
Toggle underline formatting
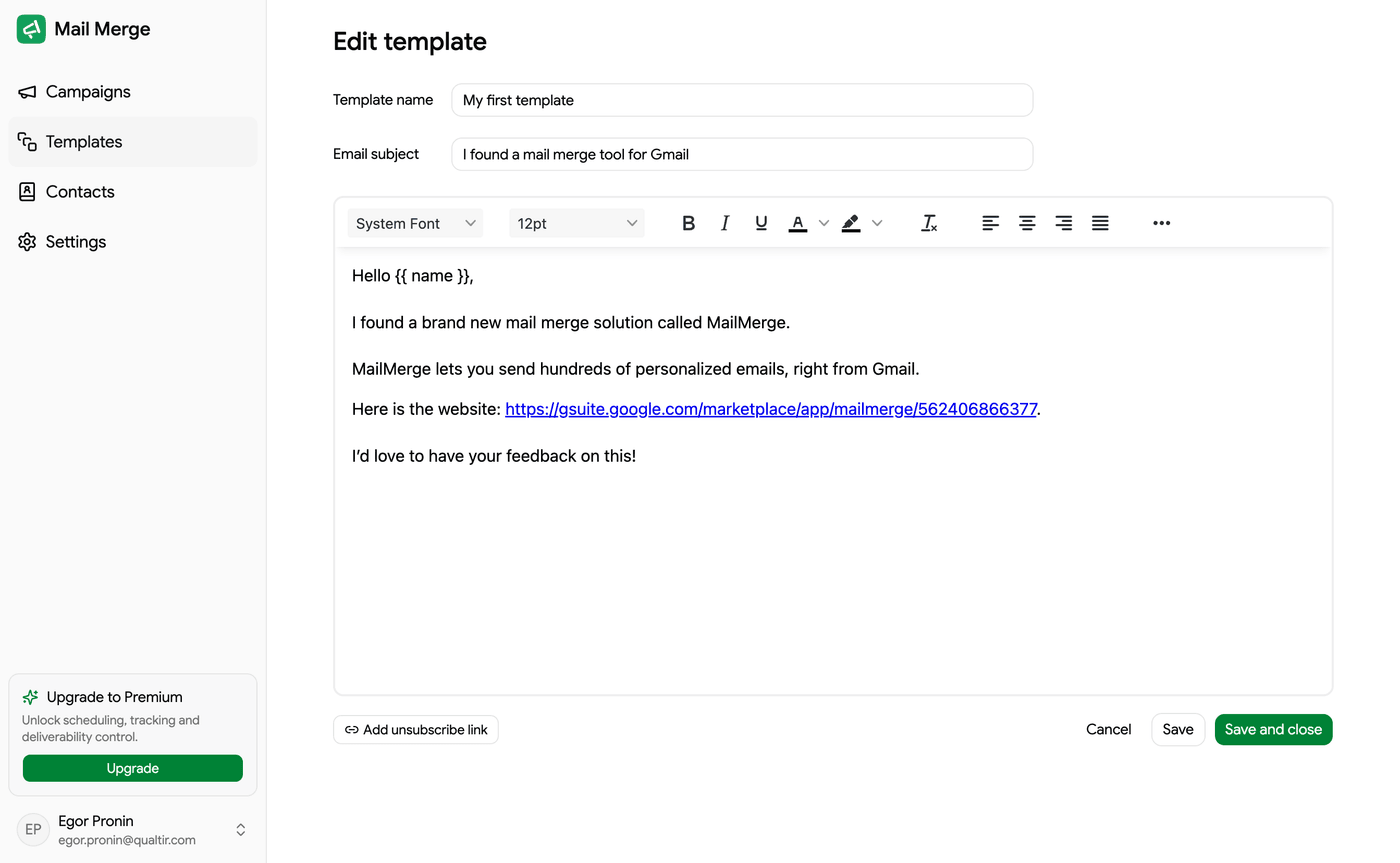[x=761, y=223]
